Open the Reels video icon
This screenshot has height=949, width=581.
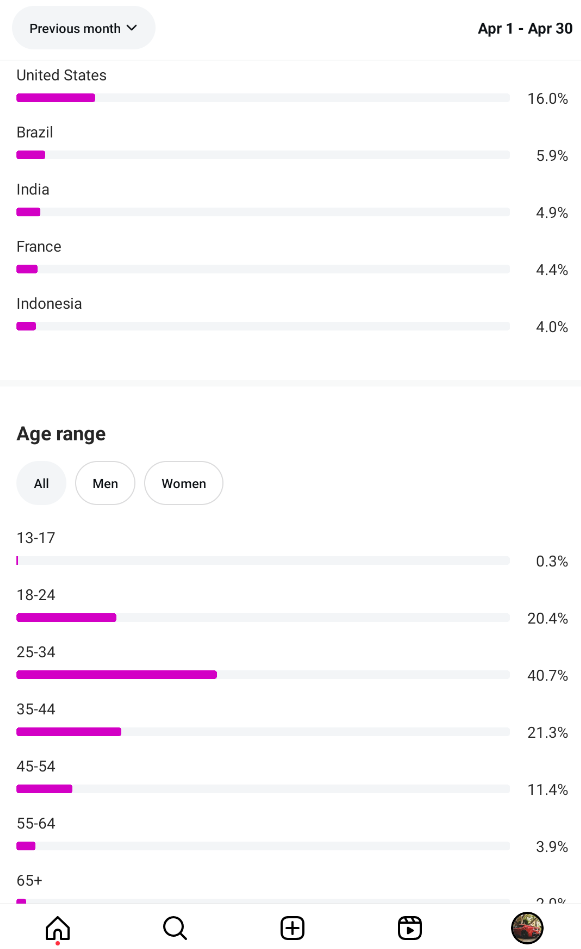410,928
